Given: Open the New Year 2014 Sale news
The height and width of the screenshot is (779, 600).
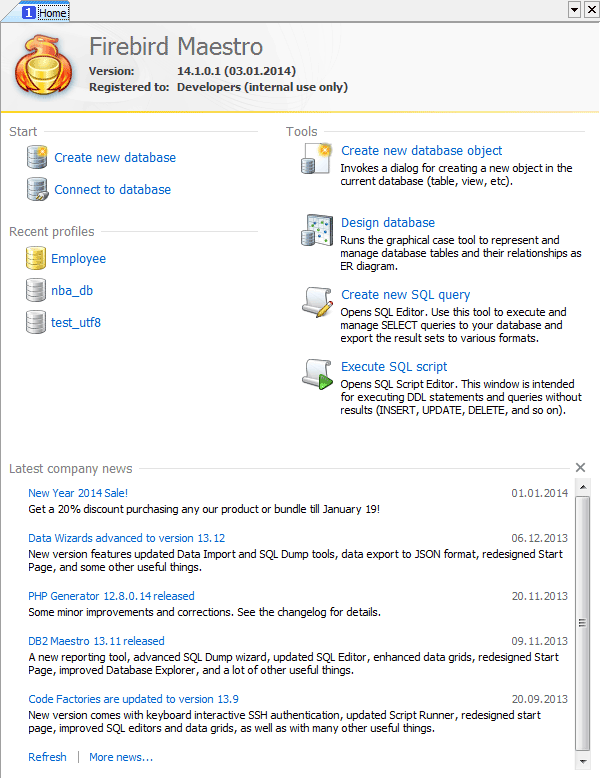Looking at the screenshot, I should click(78, 493).
